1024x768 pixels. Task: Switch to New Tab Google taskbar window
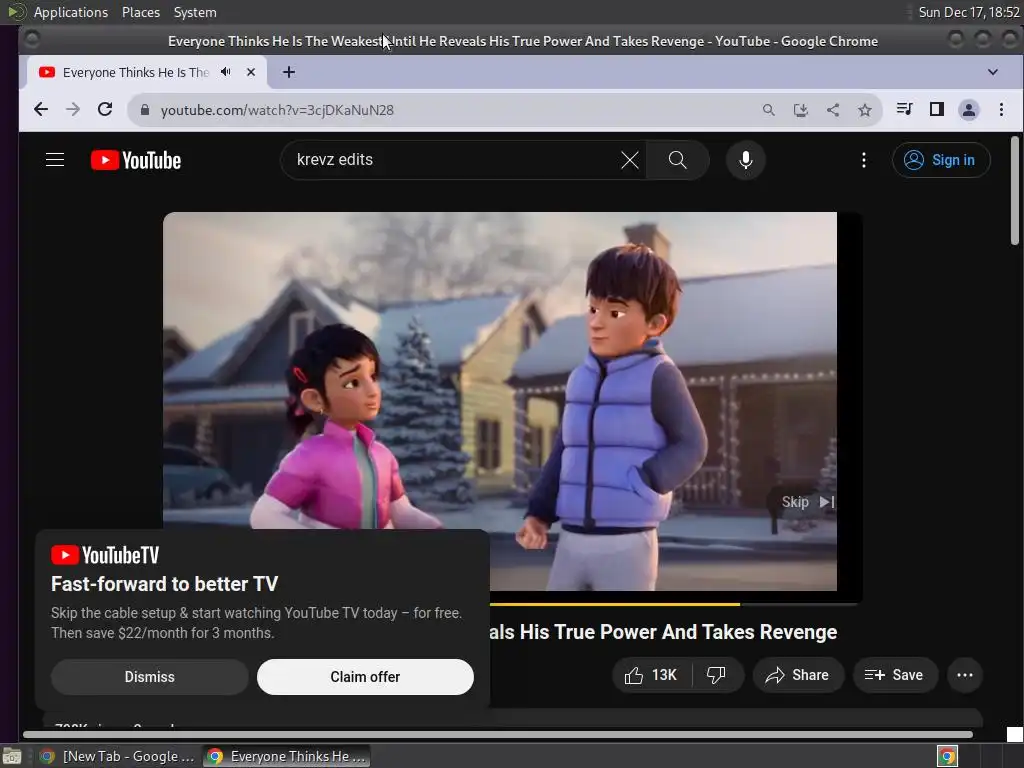117,756
